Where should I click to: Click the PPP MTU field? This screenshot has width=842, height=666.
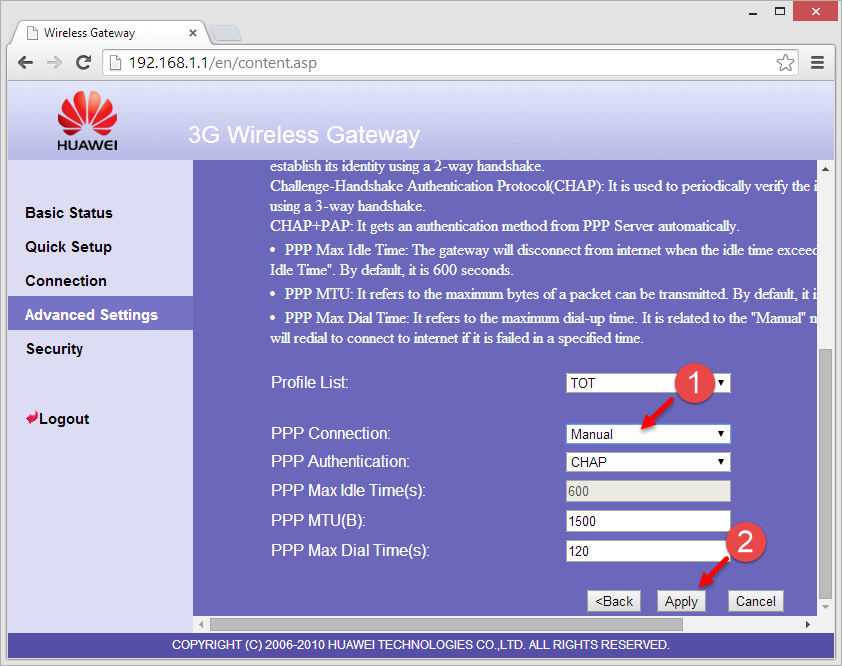648,521
